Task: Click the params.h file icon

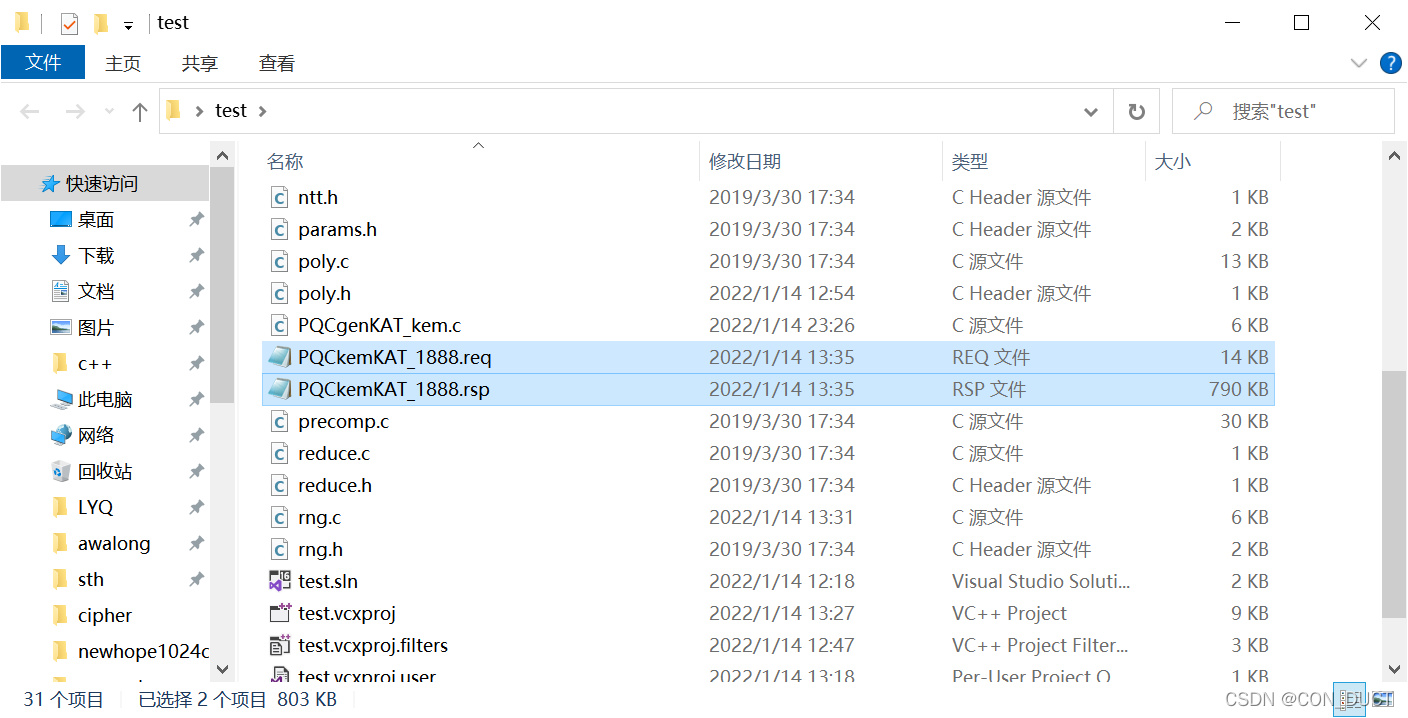Action: [280, 229]
